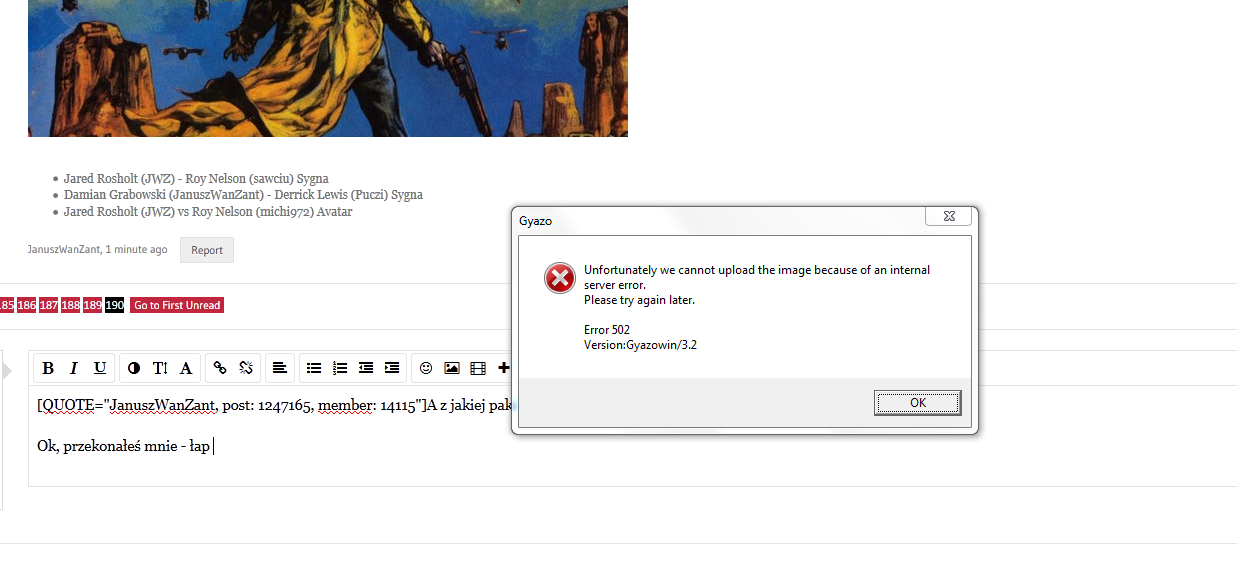This screenshot has width=1237, height=561.
Task: Click OK in Gyazo error dialog
Action: click(x=918, y=403)
